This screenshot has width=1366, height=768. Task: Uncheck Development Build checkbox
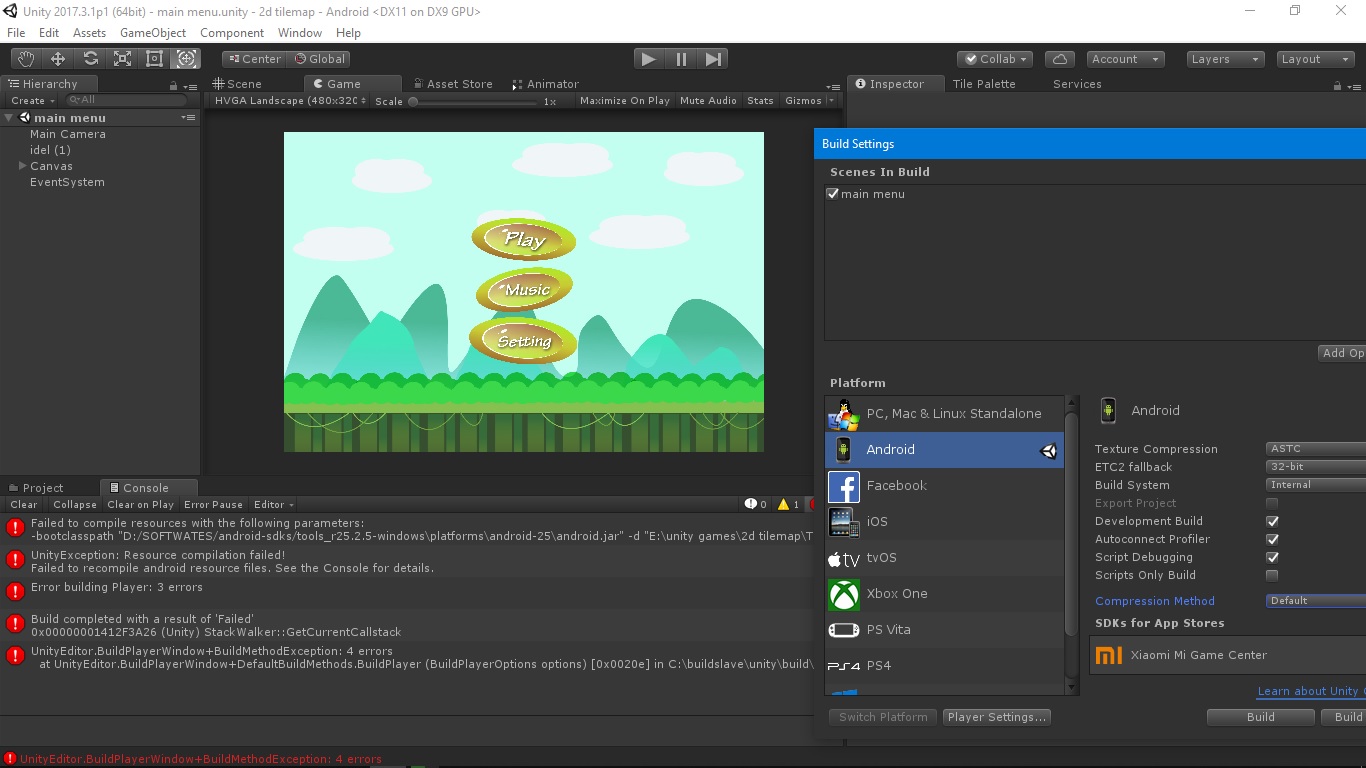click(1272, 521)
